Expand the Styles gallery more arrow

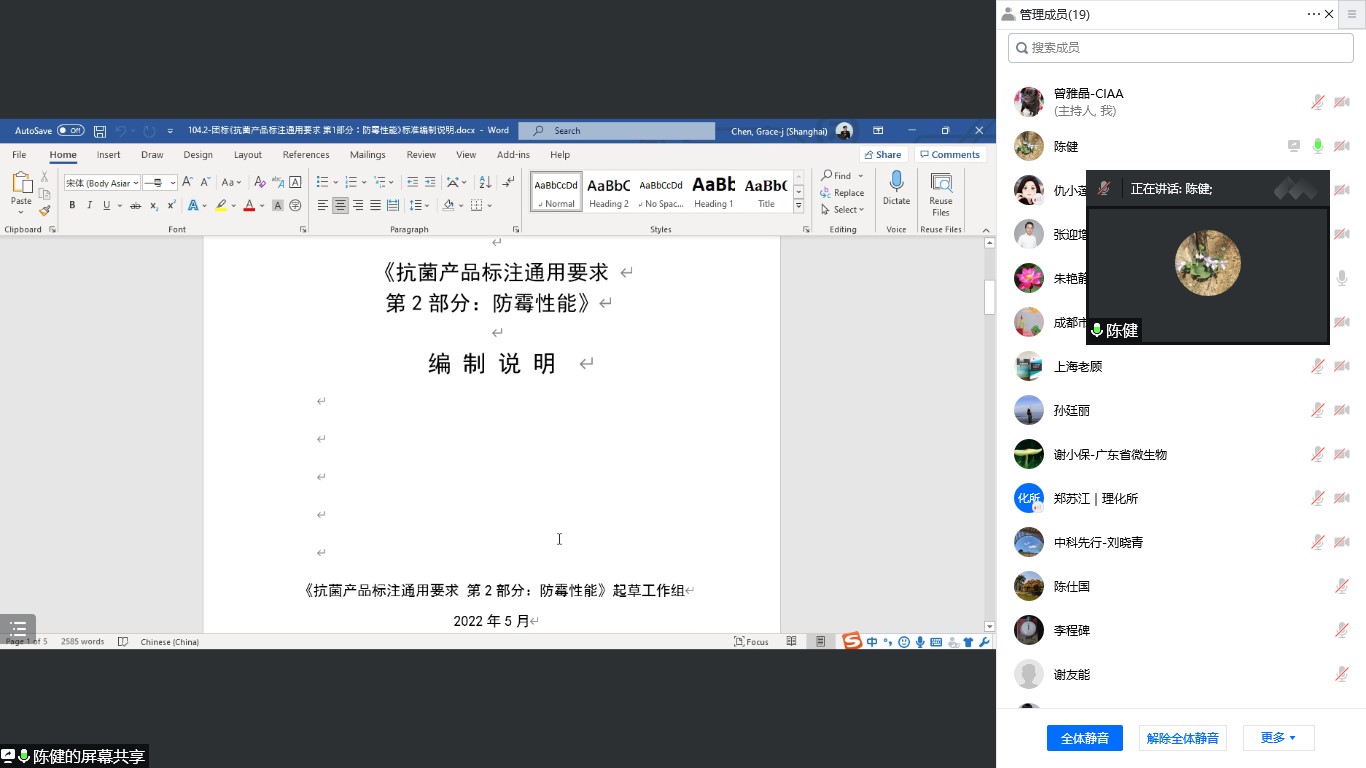[798, 206]
